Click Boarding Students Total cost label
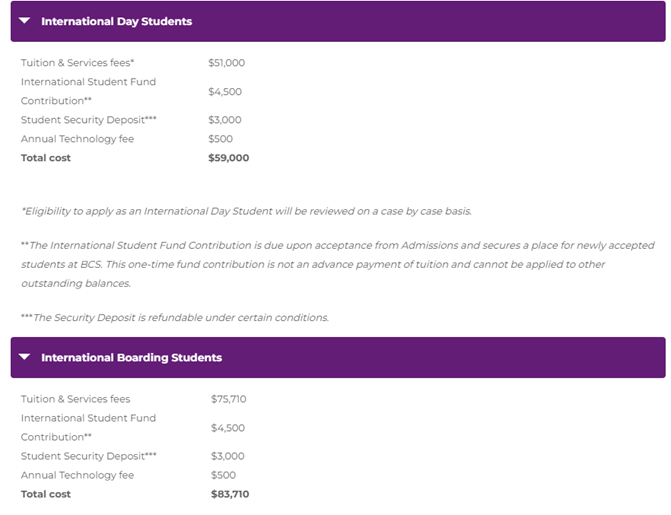Viewport: 671px width, 515px height. (46, 494)
